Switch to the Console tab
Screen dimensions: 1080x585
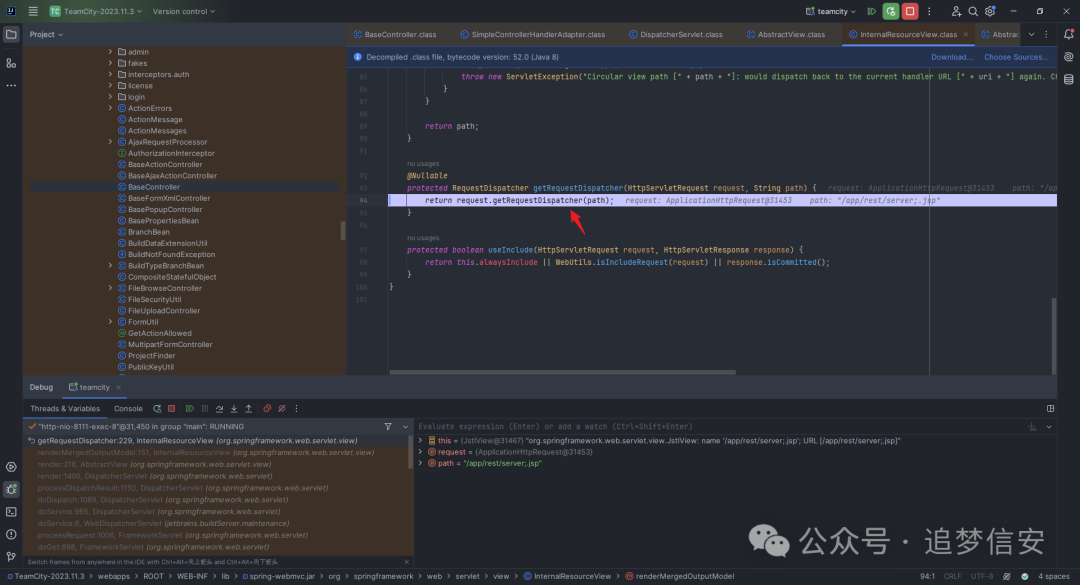(128, 408)
